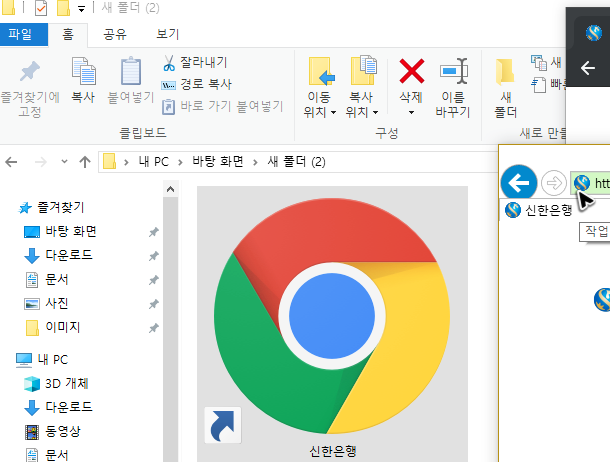610x462 pixels.
Task: Click the 복사 (copy) icon
Action: tap(83, 71)
